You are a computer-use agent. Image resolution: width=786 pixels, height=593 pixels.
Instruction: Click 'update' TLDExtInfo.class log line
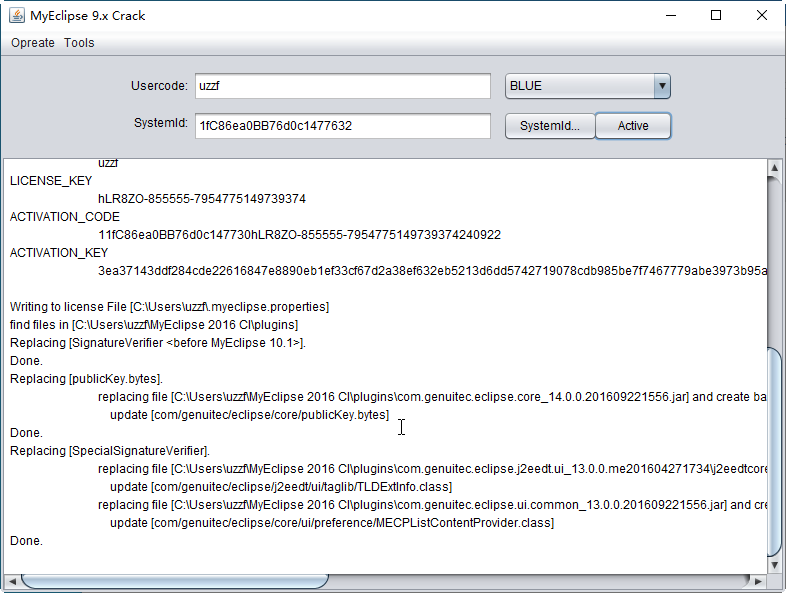point(281,487)
